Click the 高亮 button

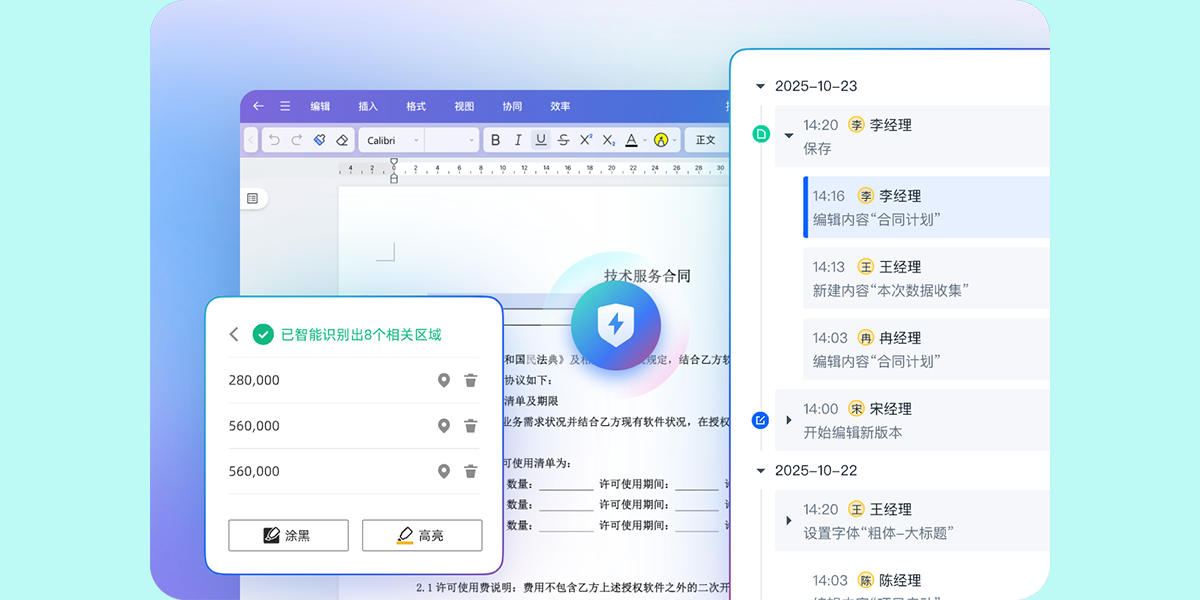(422, 535)
